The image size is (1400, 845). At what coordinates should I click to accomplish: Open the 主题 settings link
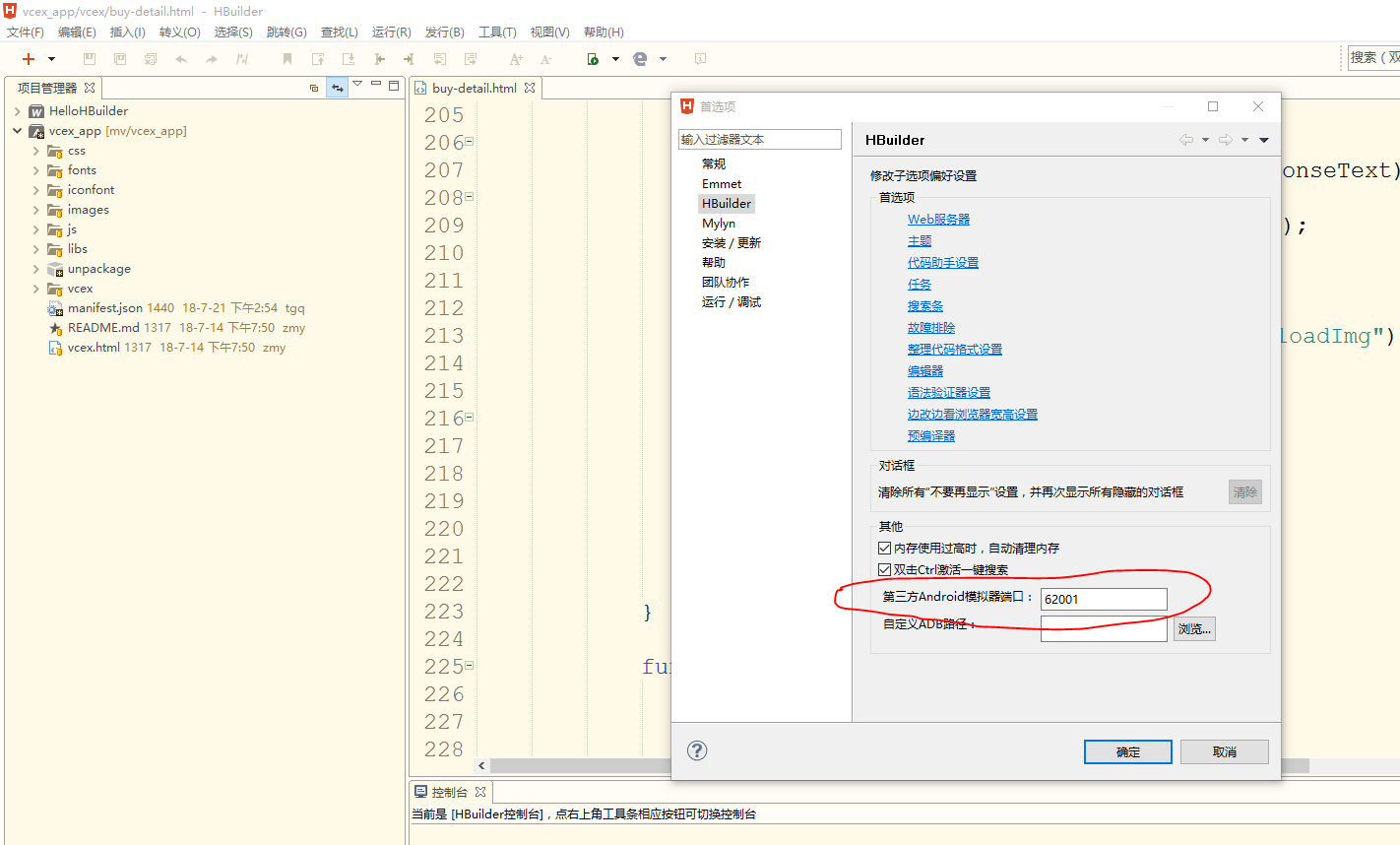pos(920,241)
